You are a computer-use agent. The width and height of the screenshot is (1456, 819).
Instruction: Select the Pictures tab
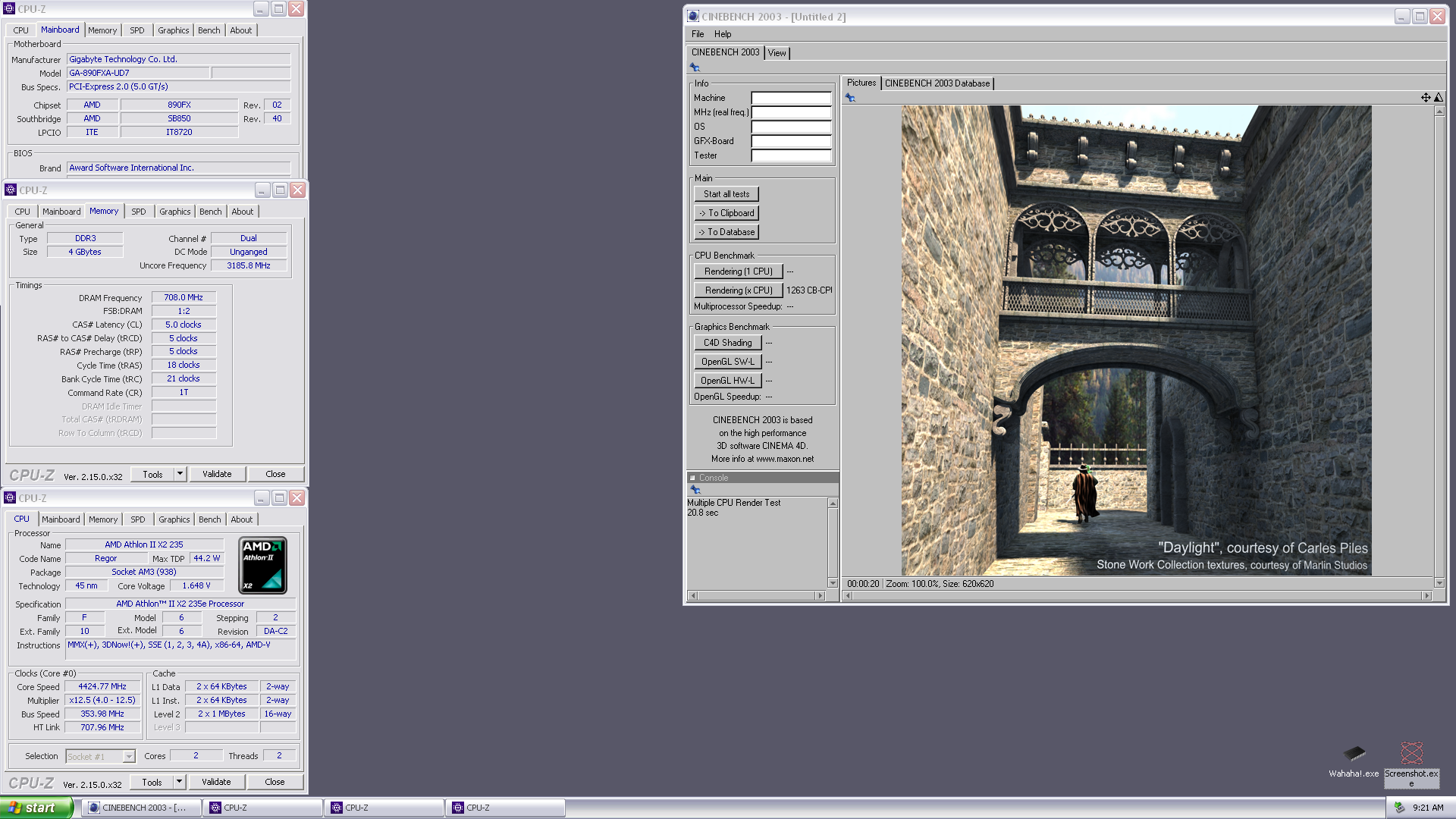(x=861, y=83)
